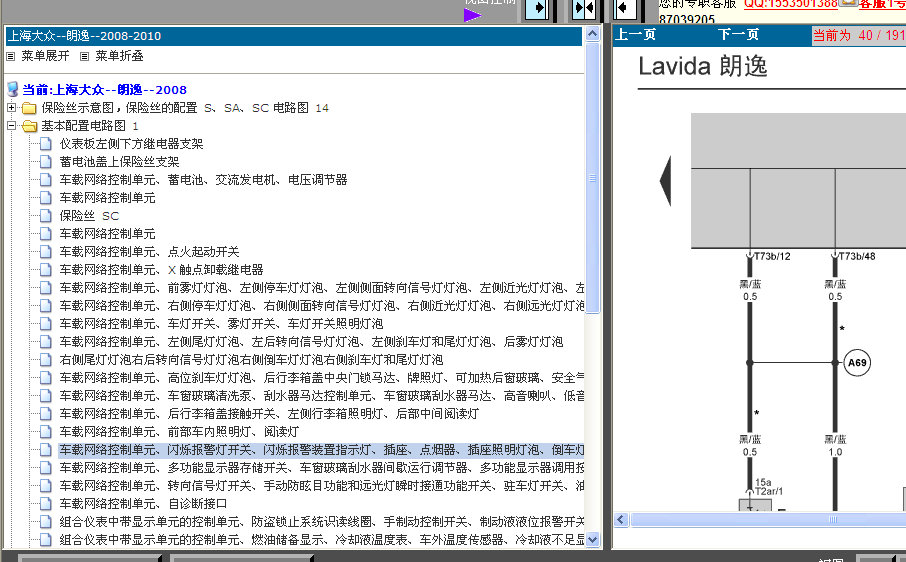Image resolution: width=906 pixels, height=562 pixels.
Task: Go to previous page with 上一页
Action: click(x=635, y=35)
